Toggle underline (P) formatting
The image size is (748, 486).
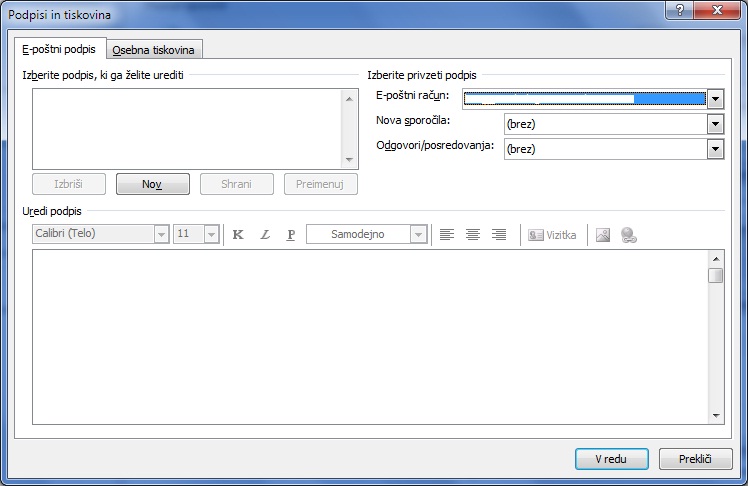coord(291,235)
